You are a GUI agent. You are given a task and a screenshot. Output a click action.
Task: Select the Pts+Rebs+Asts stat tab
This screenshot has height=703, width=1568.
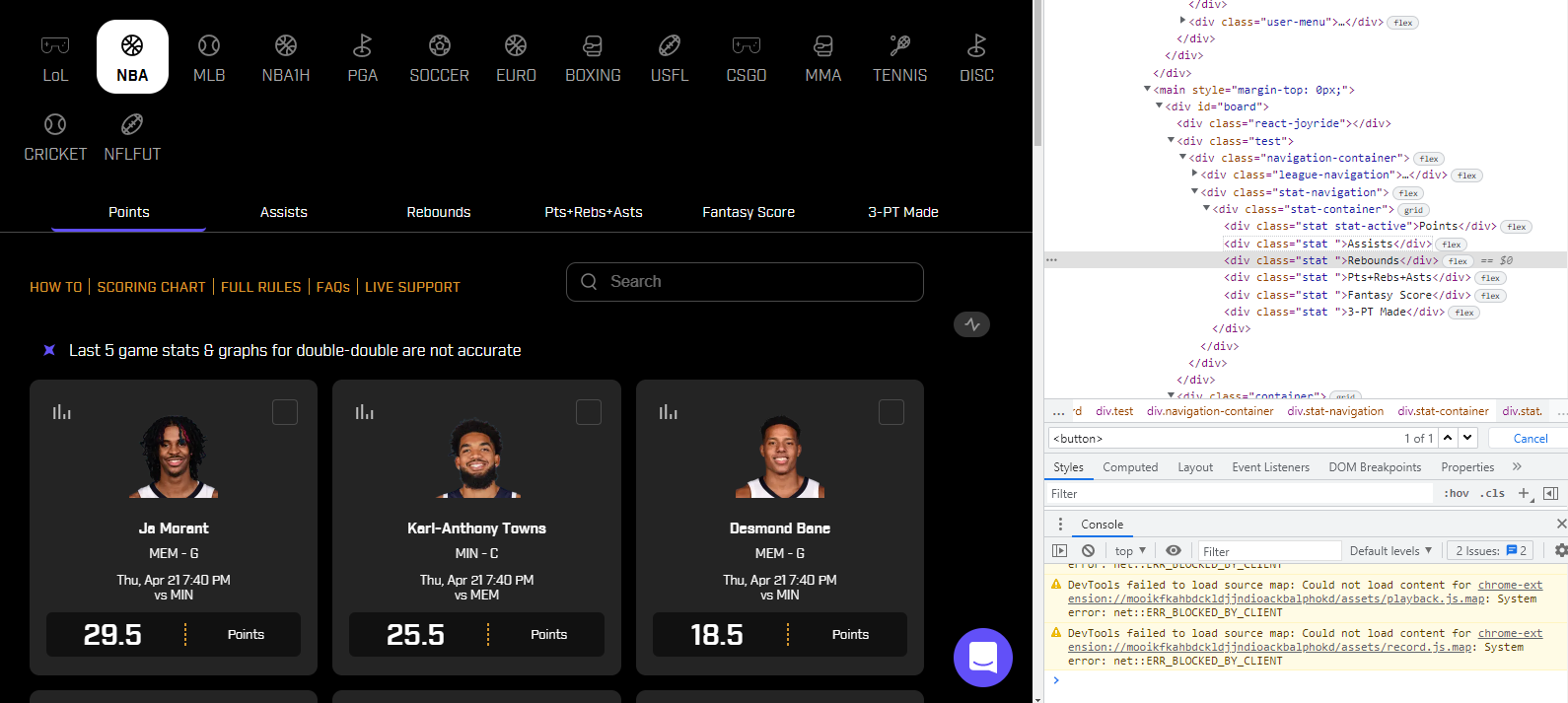[594, 212]
